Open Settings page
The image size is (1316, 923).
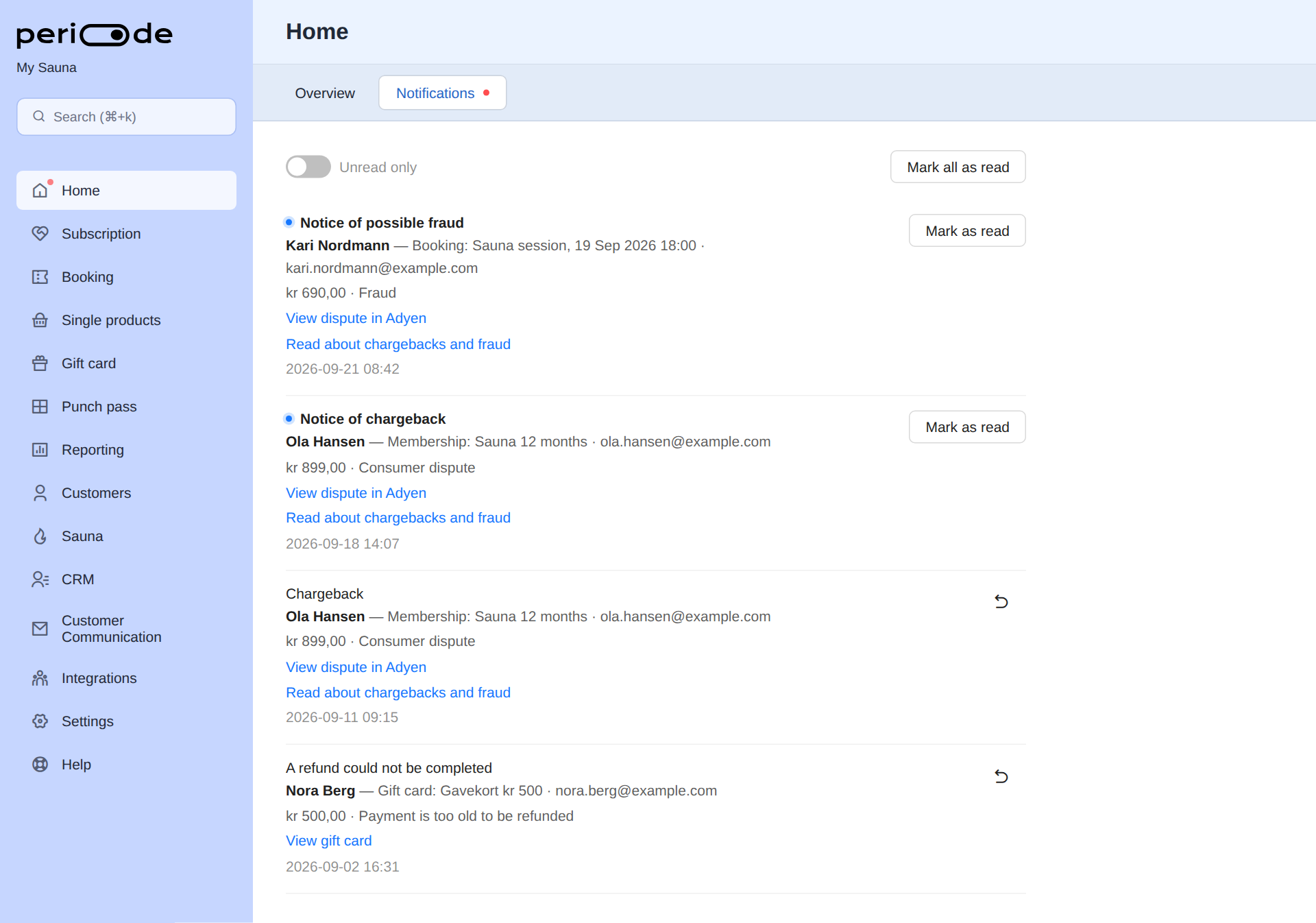[x=126, y=721]
